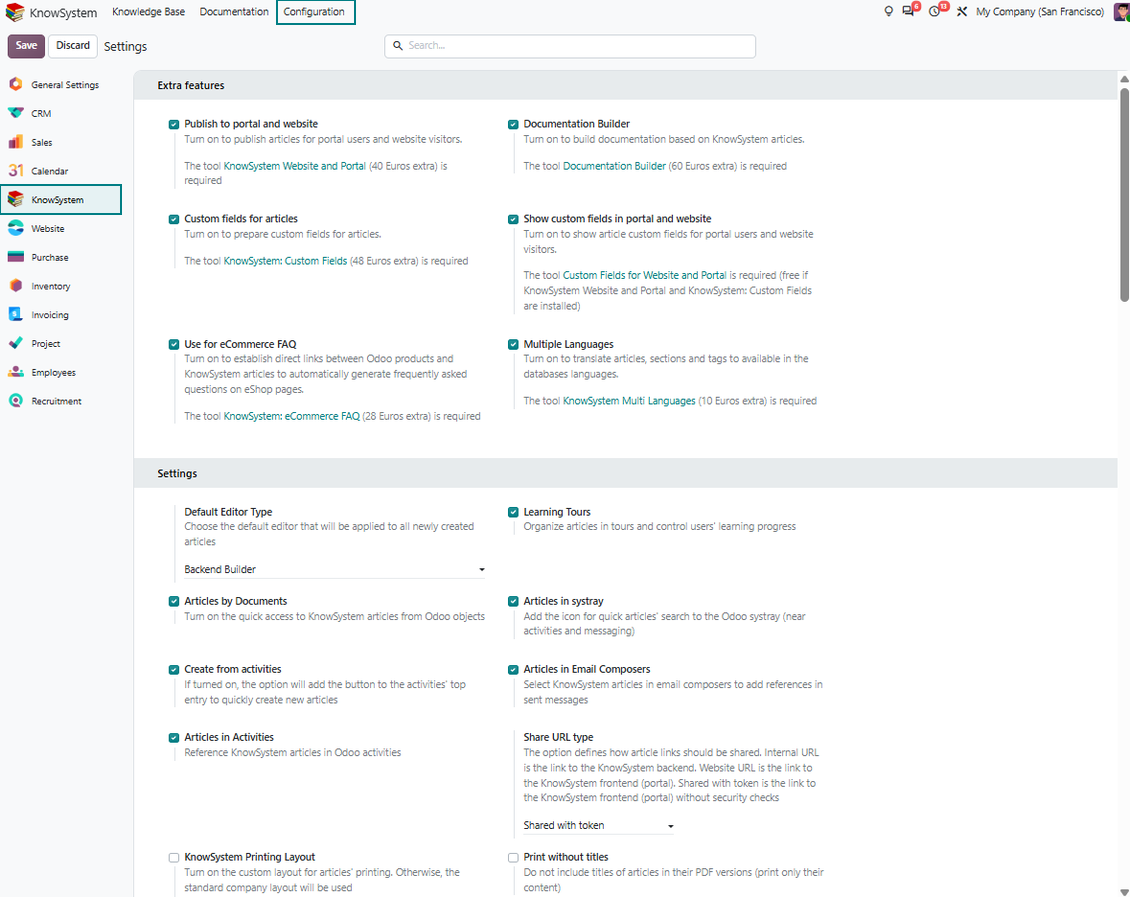
Task: Select KnowSystem in the settings sidebar
Action: [x=61, y=200]
